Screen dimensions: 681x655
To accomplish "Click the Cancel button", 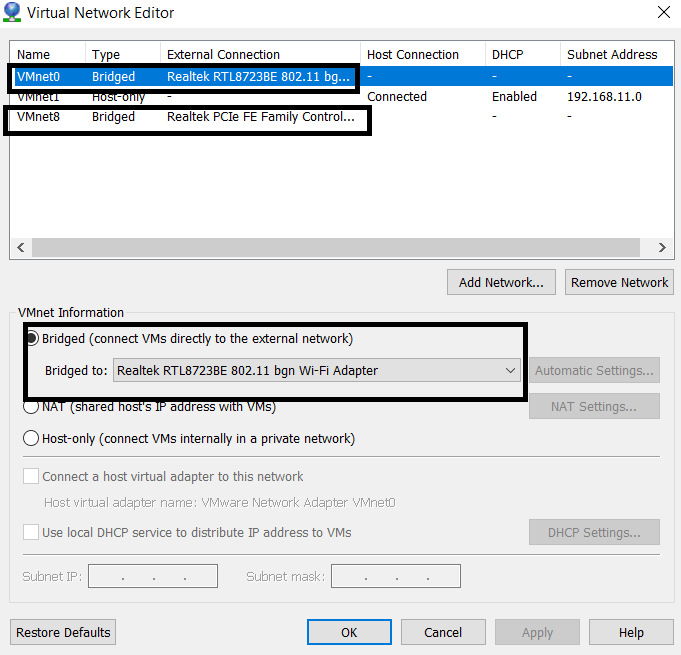I will 443,632.
